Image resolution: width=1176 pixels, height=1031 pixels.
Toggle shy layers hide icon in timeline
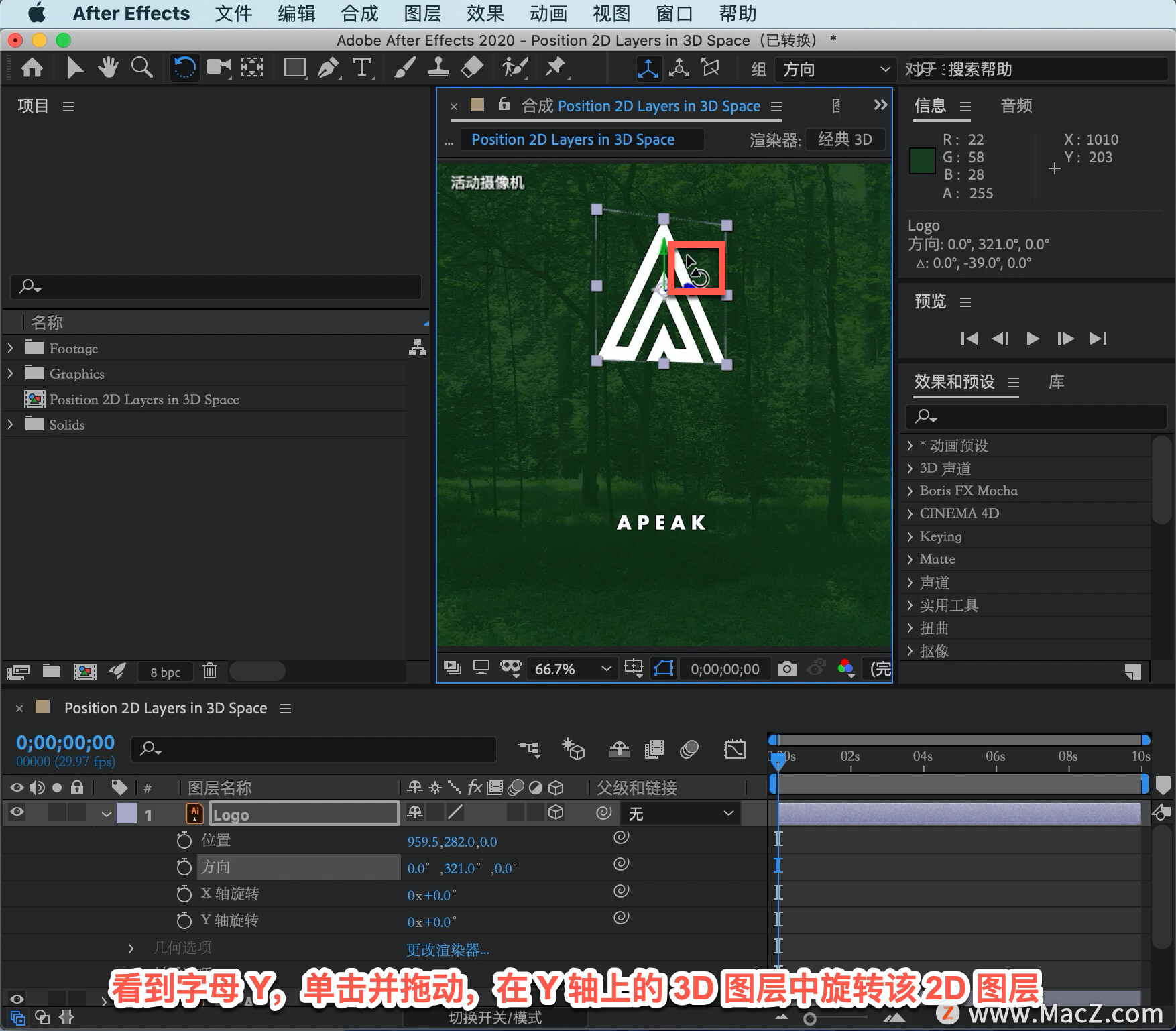pyautogui.click(x=619, y=749)
